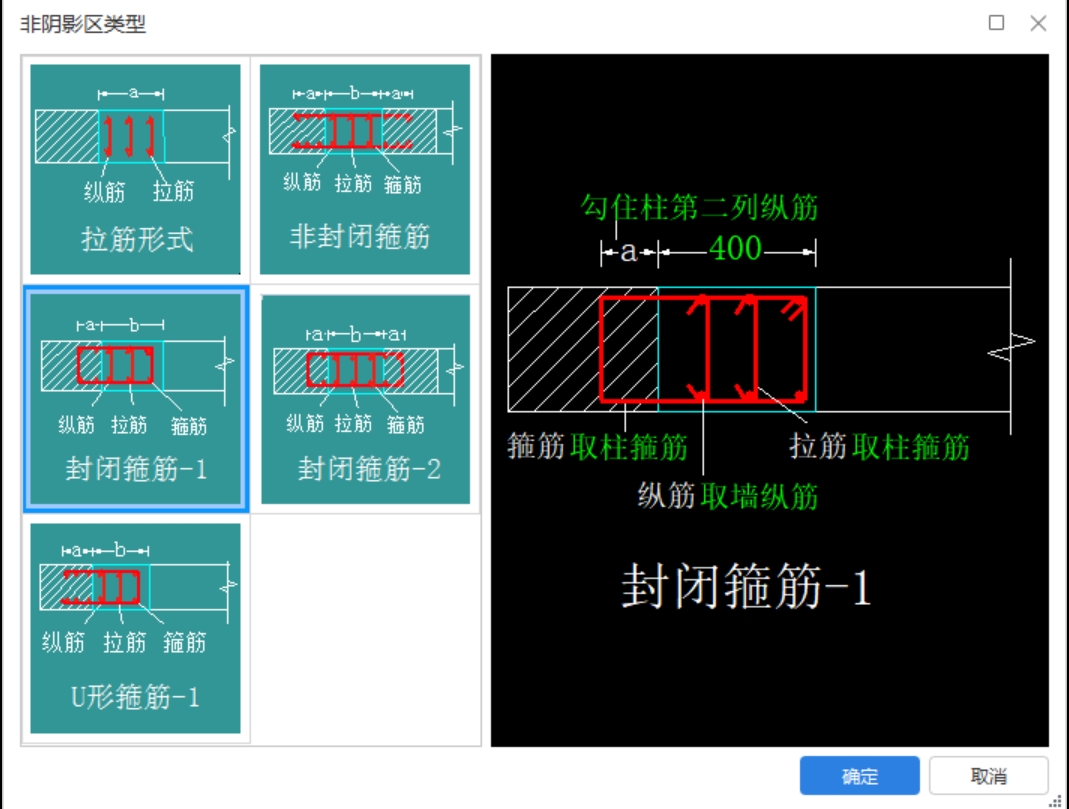Close the 非阴影区类型 dialog
The image size is (1069, 809).
[1038, 23]
